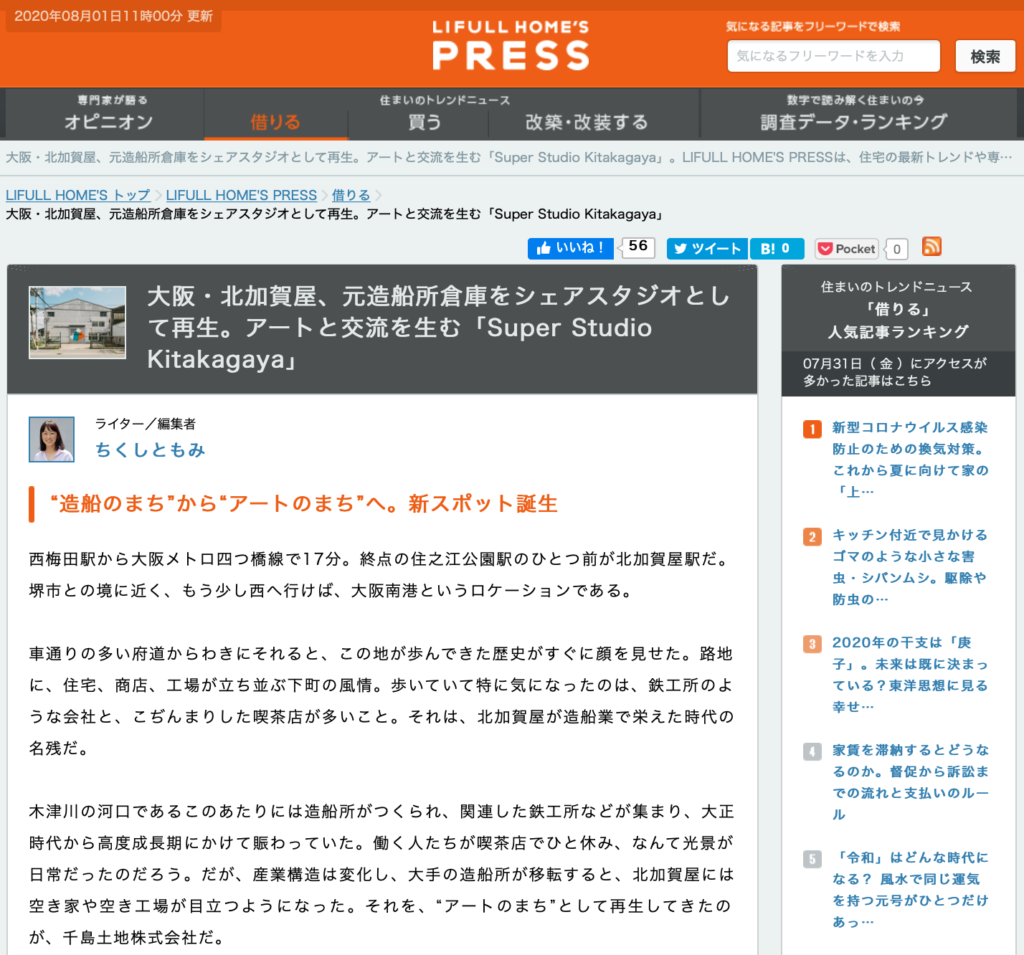Open the 改築・改装する tab
The width and height of the screenshot is (1024, 955).
click(x=587, y=114)
